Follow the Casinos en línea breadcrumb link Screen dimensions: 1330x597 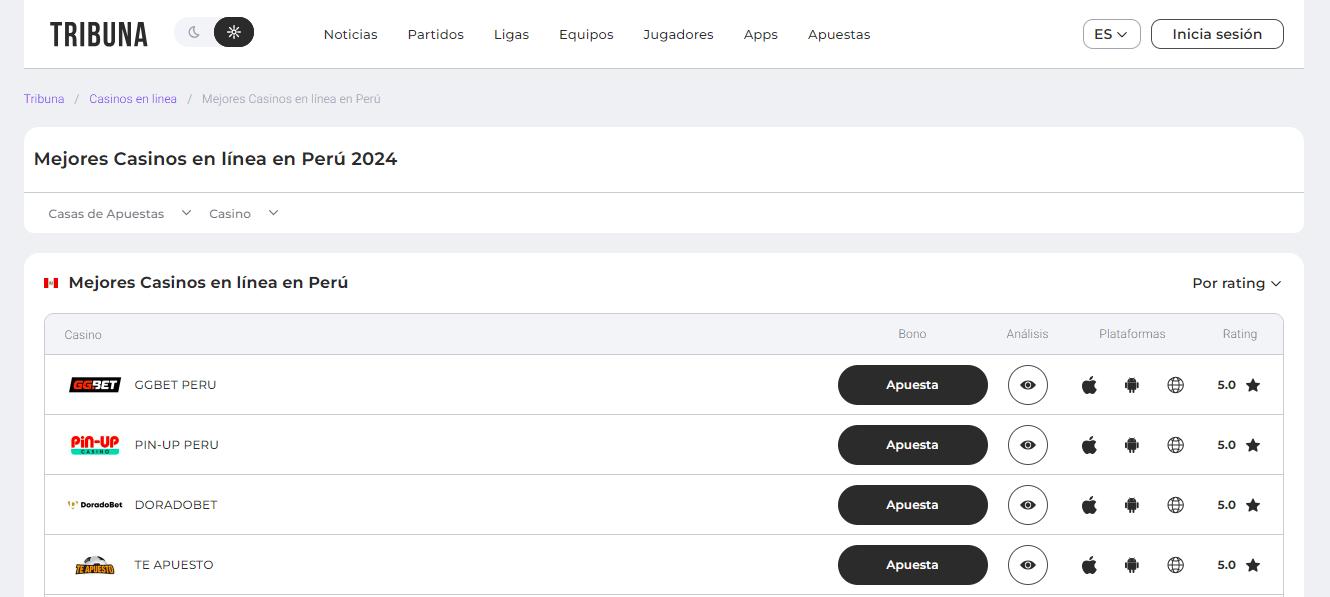click(133, 99)
